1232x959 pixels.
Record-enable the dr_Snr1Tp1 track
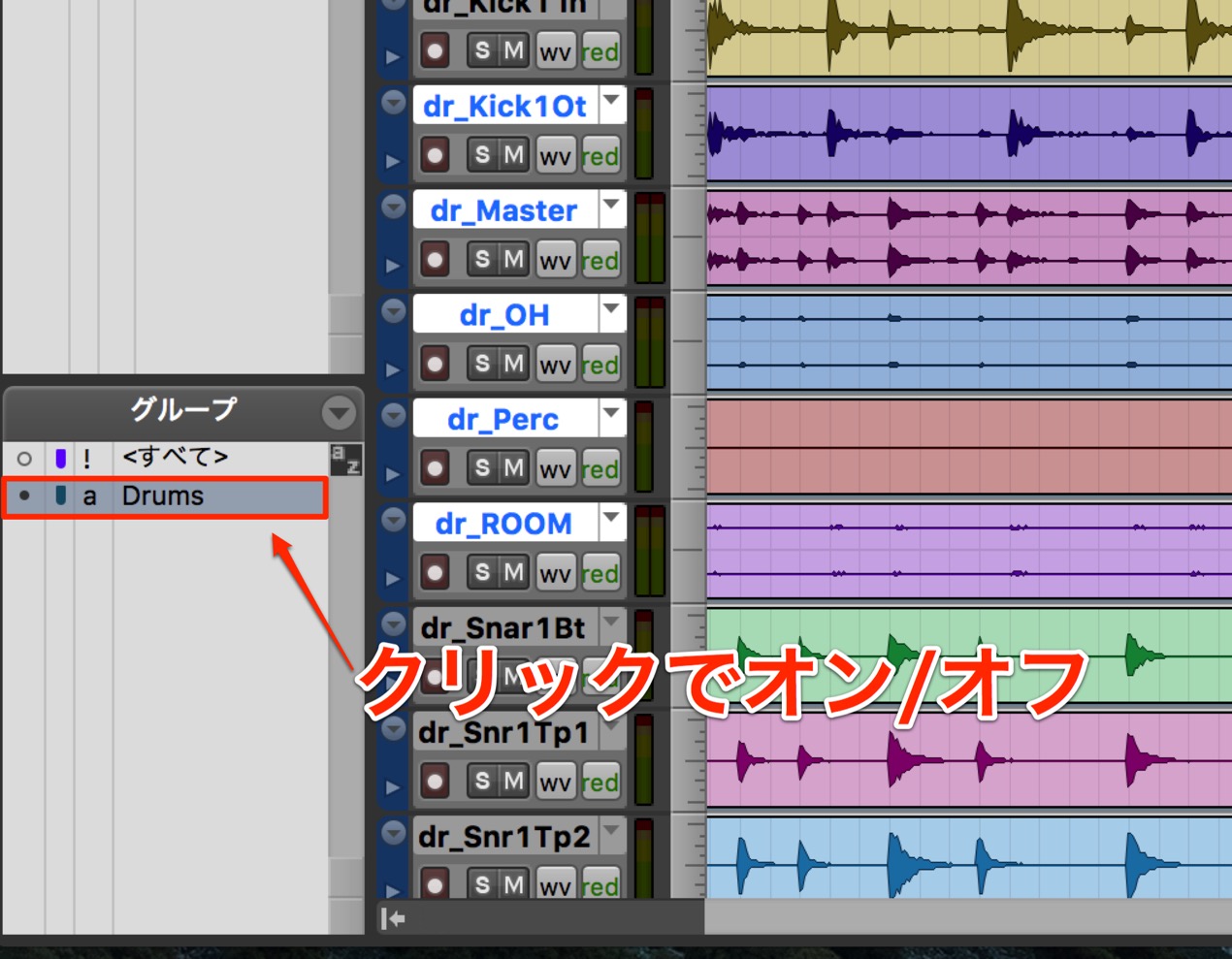[435, 783]
